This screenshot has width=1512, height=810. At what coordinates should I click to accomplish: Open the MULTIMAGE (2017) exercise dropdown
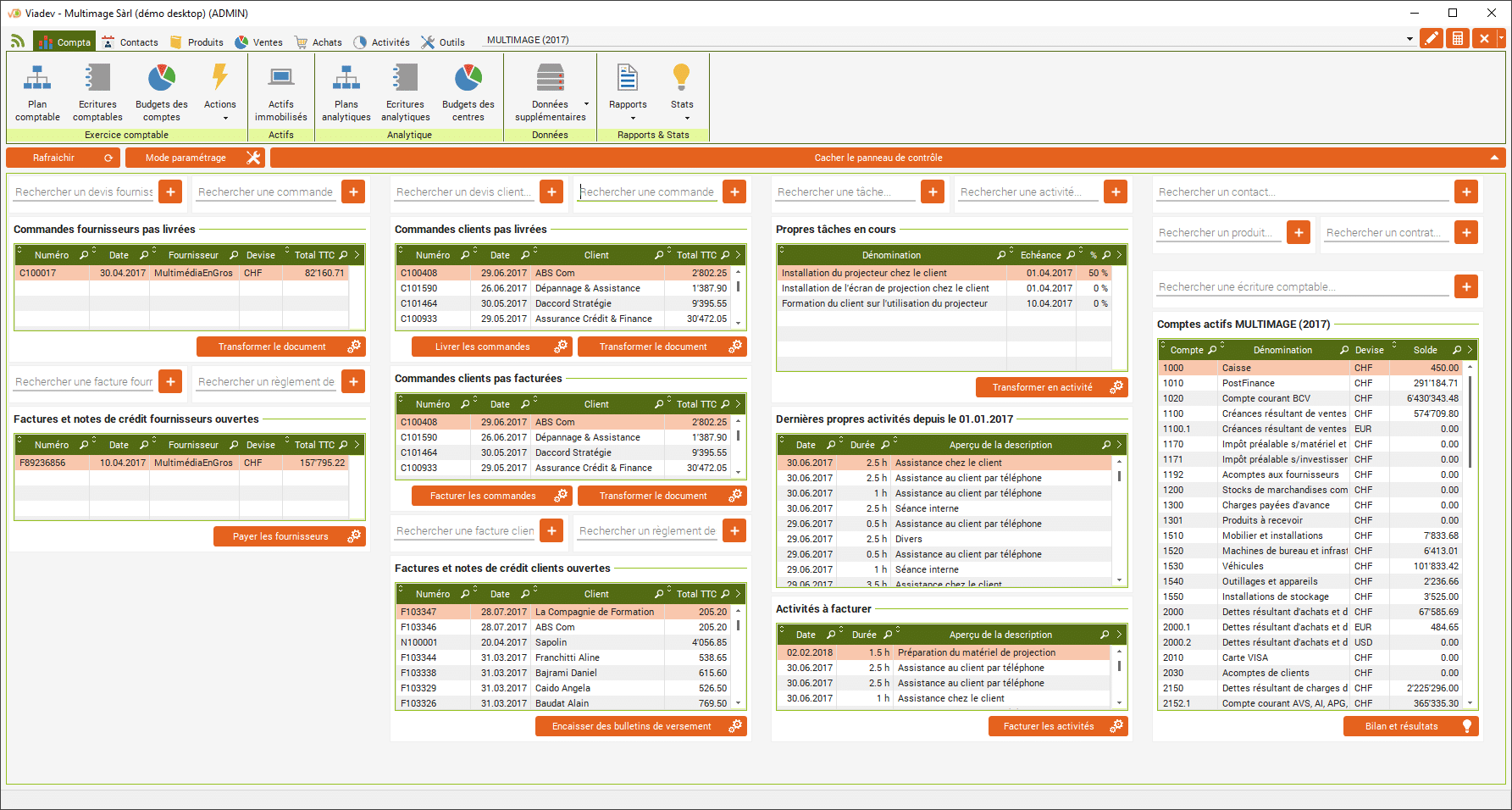click(1410, 39)
